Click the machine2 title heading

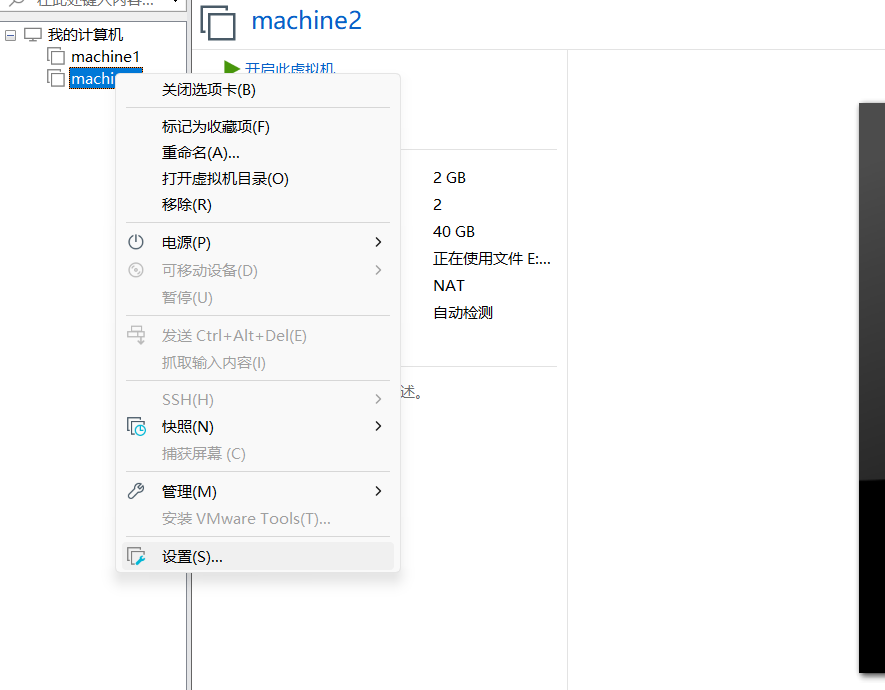pyautogui.click(x=306, y=21)
